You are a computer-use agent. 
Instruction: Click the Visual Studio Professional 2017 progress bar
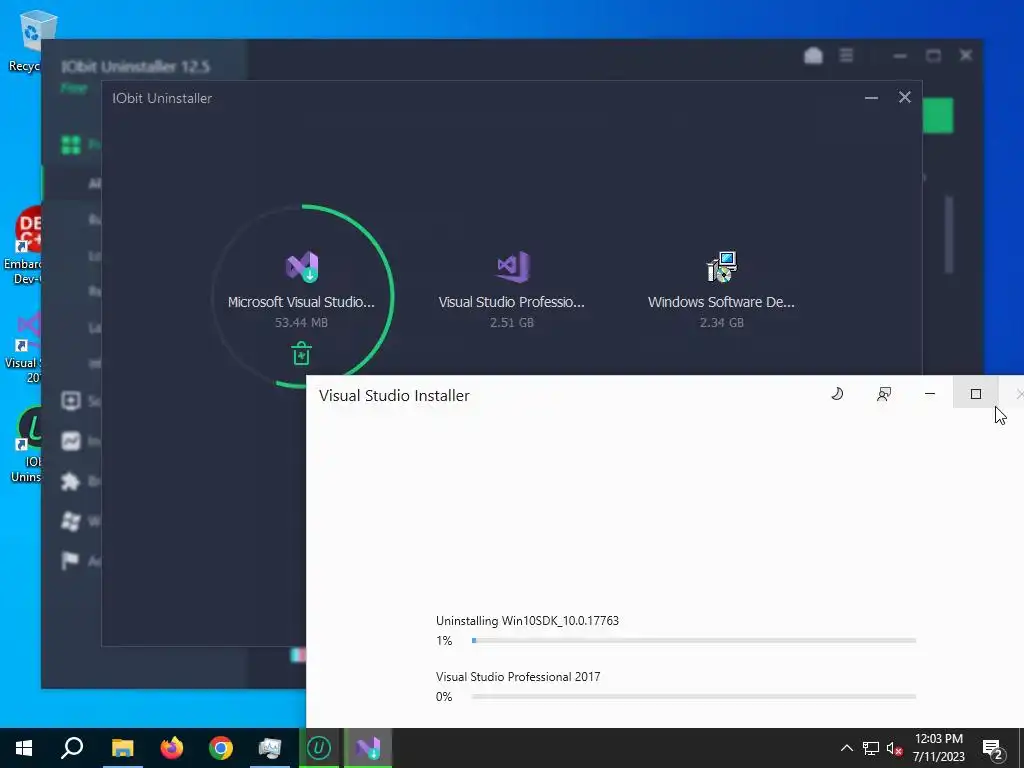(694, 697)
